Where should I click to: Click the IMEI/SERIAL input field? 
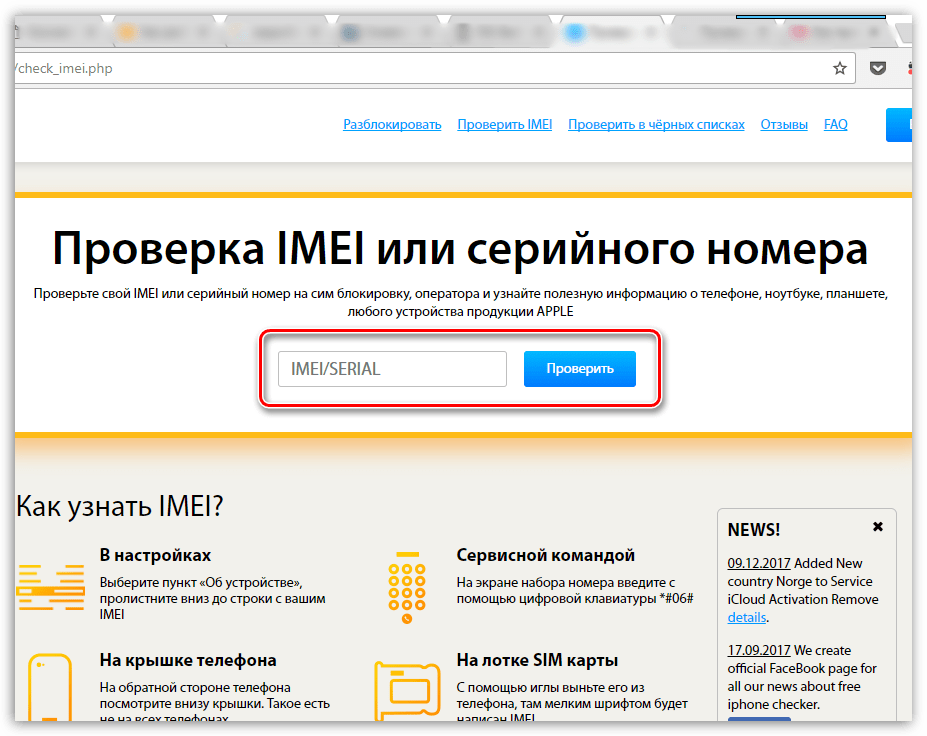pyautogui.click(x=392, y=369)
